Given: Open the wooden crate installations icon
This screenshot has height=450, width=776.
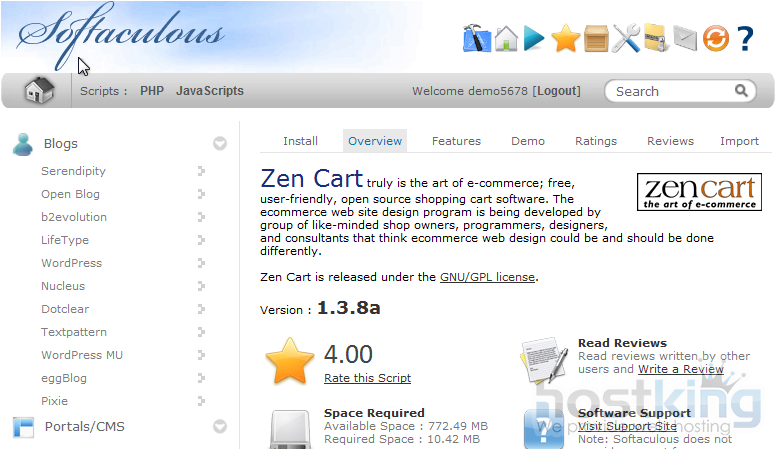Looking at the screenshot, I should [597, 39].
